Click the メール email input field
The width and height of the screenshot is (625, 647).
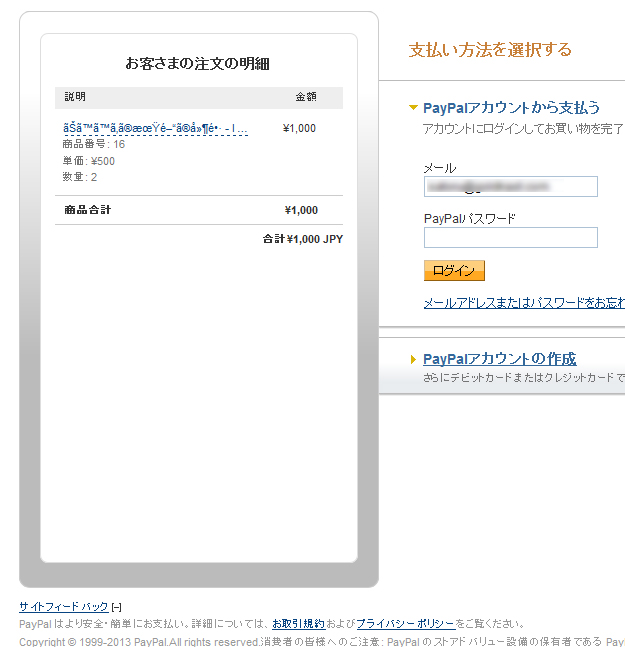point(510,187)
